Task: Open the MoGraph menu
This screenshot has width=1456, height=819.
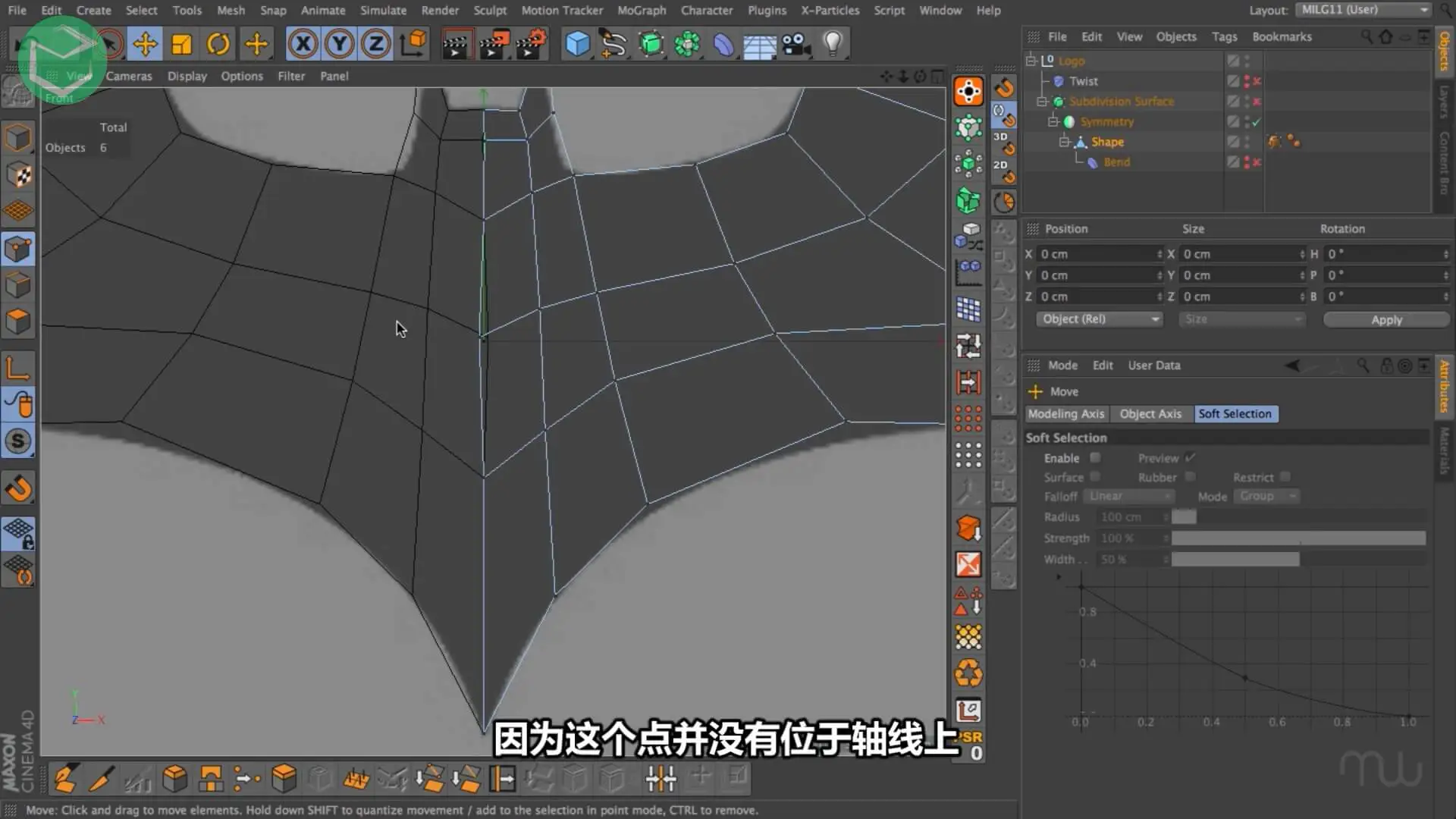Action: (642, 10)
